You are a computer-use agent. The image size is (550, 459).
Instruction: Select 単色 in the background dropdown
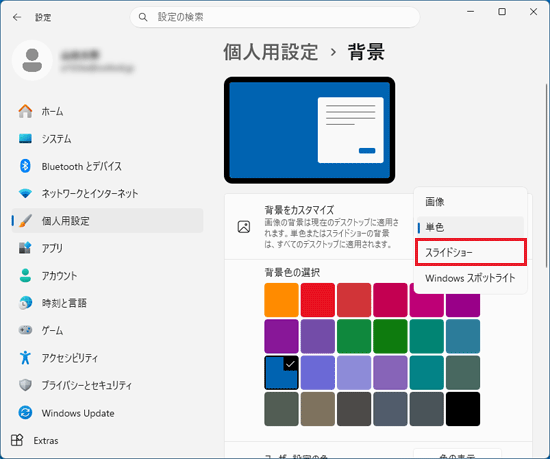[x=470, y=227]
